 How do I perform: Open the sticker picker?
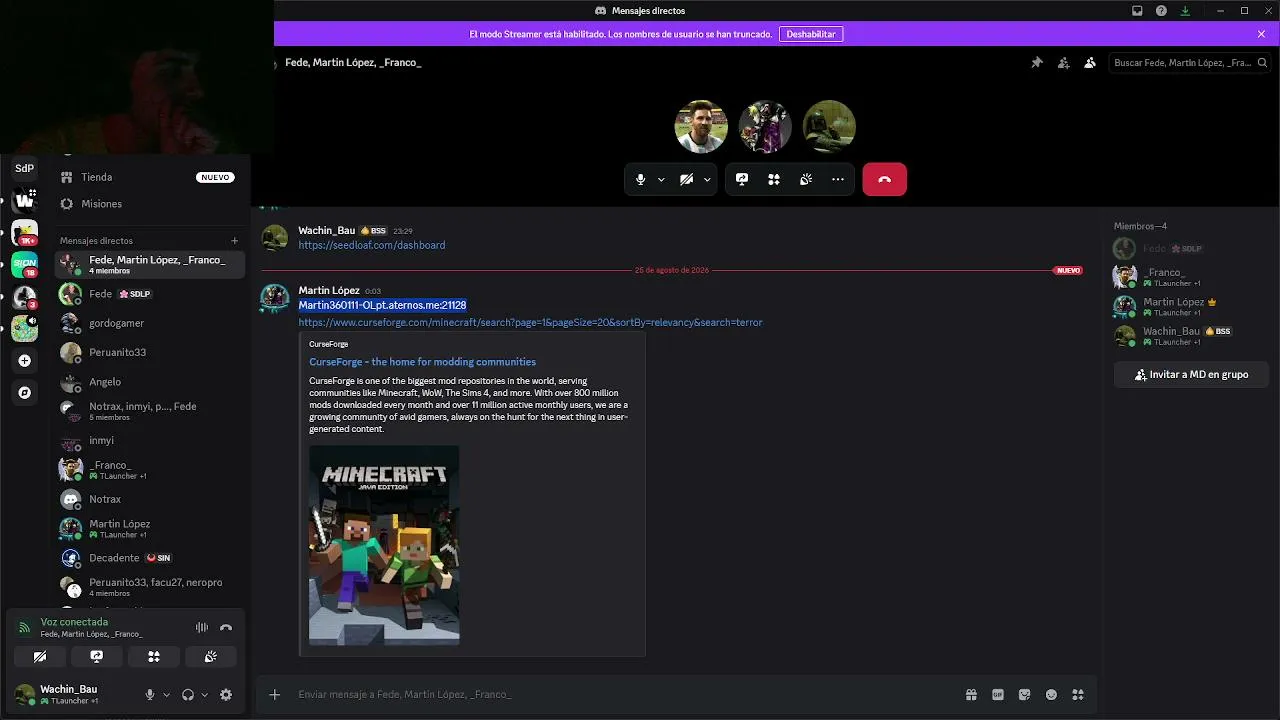click(x=1025, y=695)
